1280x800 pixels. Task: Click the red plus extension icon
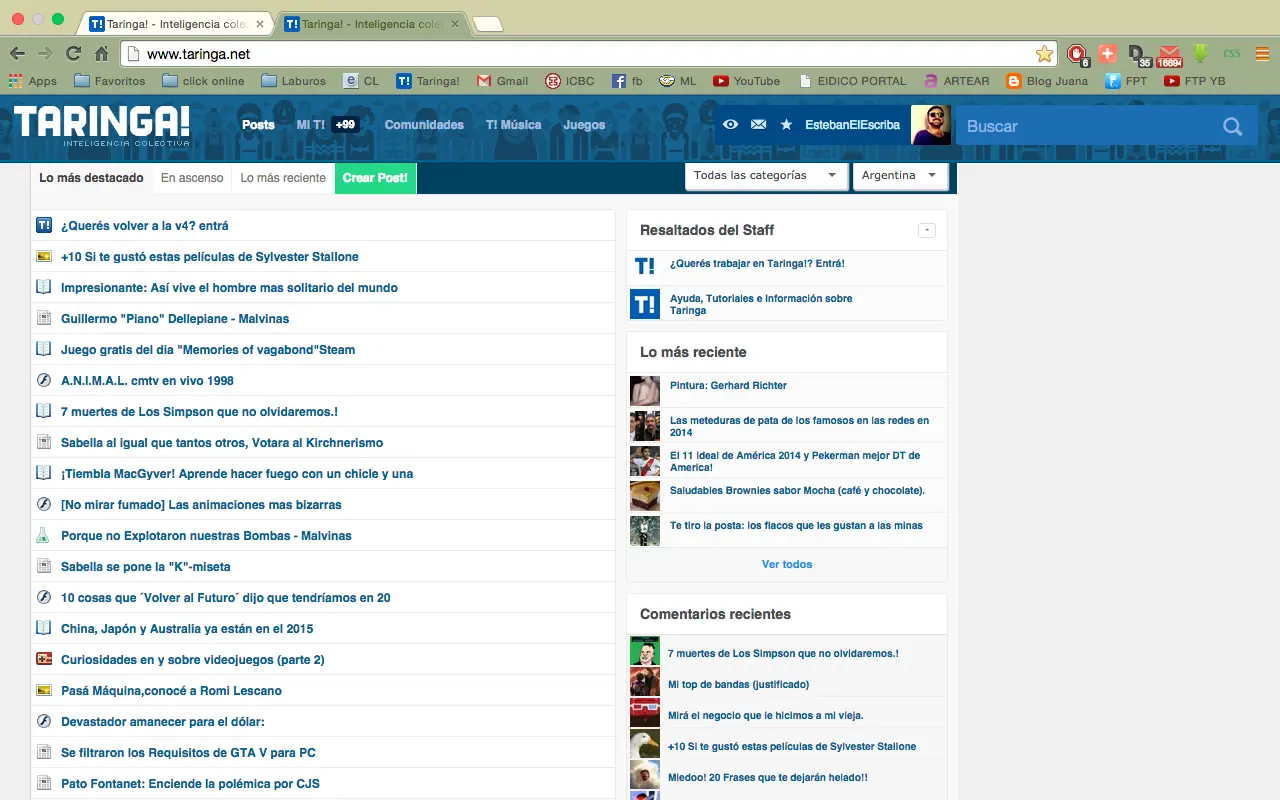click(x=1107, y=54)
